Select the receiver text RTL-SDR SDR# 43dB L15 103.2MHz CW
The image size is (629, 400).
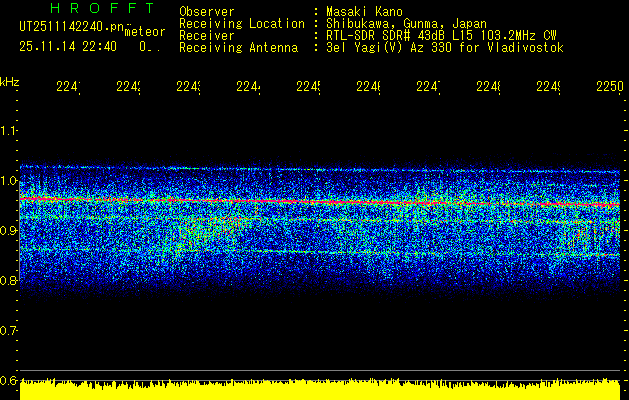click(x=441, y=36)
